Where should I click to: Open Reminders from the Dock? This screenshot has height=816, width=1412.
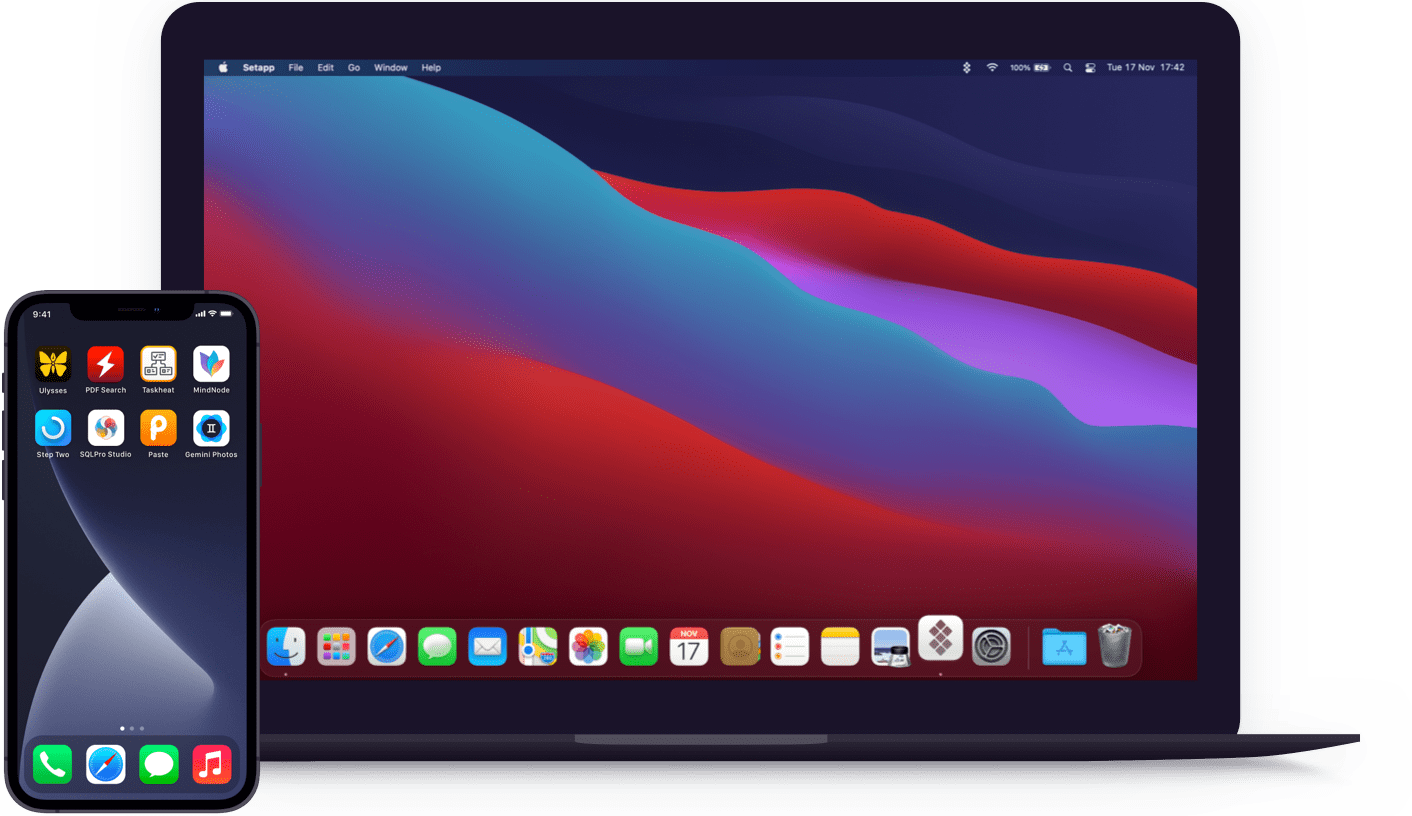tap(789, 646)
